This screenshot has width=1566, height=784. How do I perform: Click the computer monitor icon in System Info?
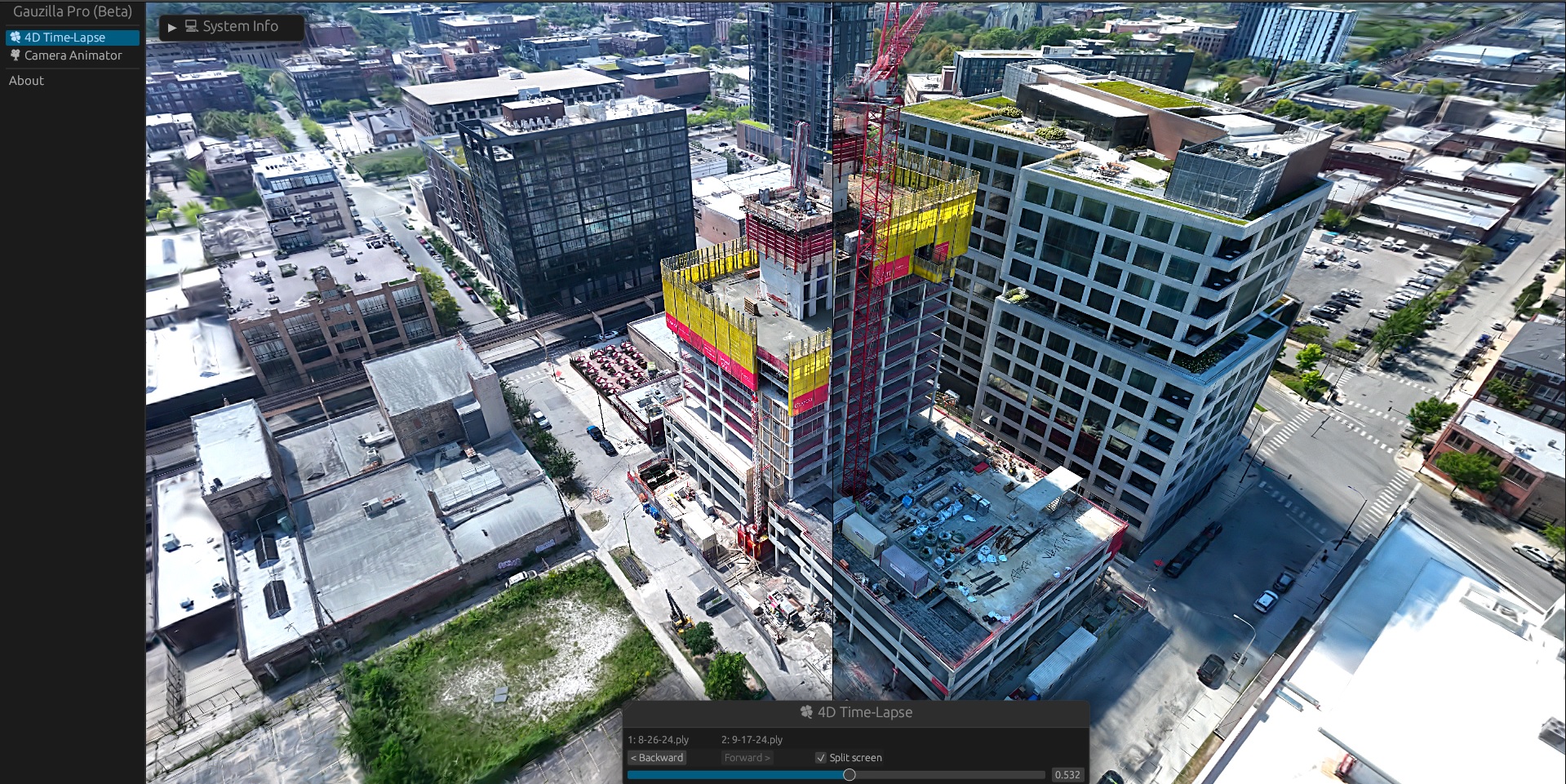tap(192, 26)
